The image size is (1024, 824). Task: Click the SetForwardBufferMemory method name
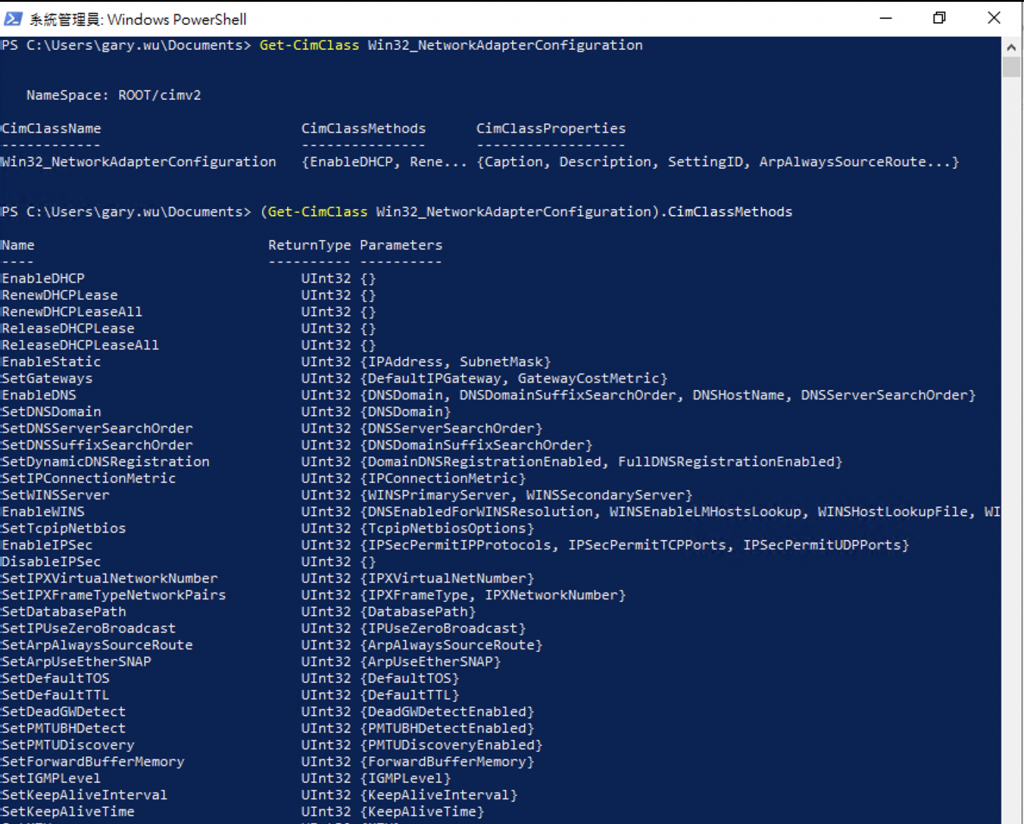[x=93, y=762]
